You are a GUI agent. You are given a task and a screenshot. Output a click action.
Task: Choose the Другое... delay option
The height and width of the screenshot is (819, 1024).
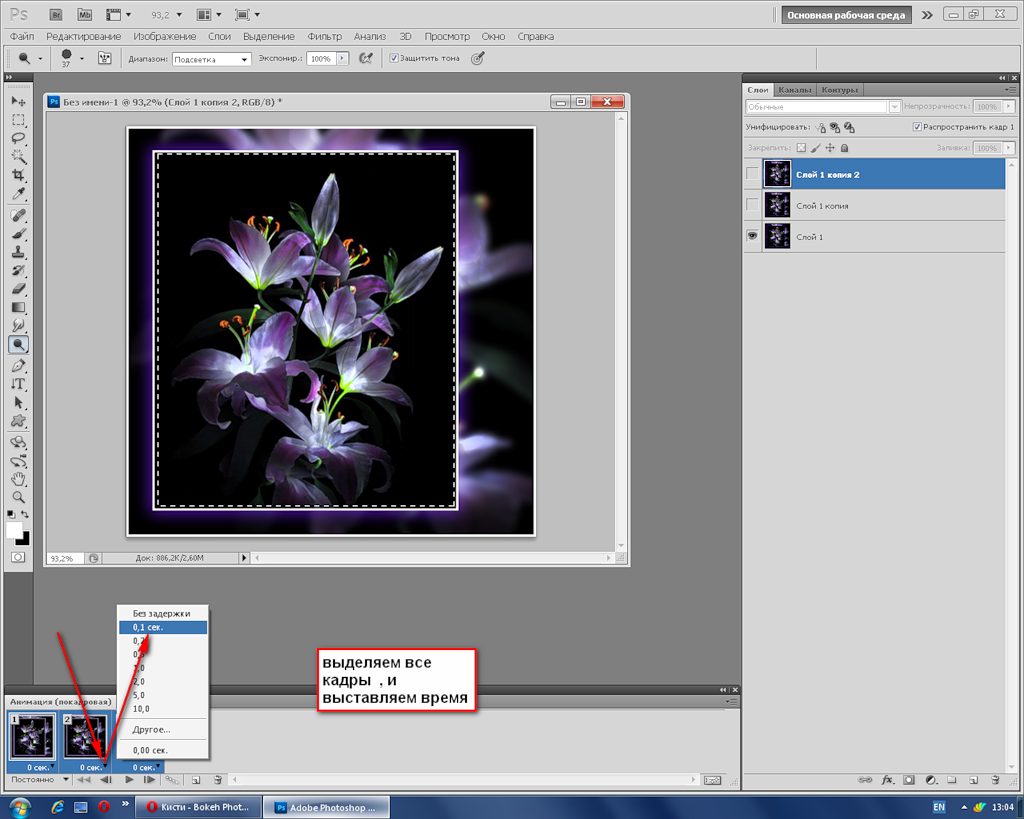[151, 729]
